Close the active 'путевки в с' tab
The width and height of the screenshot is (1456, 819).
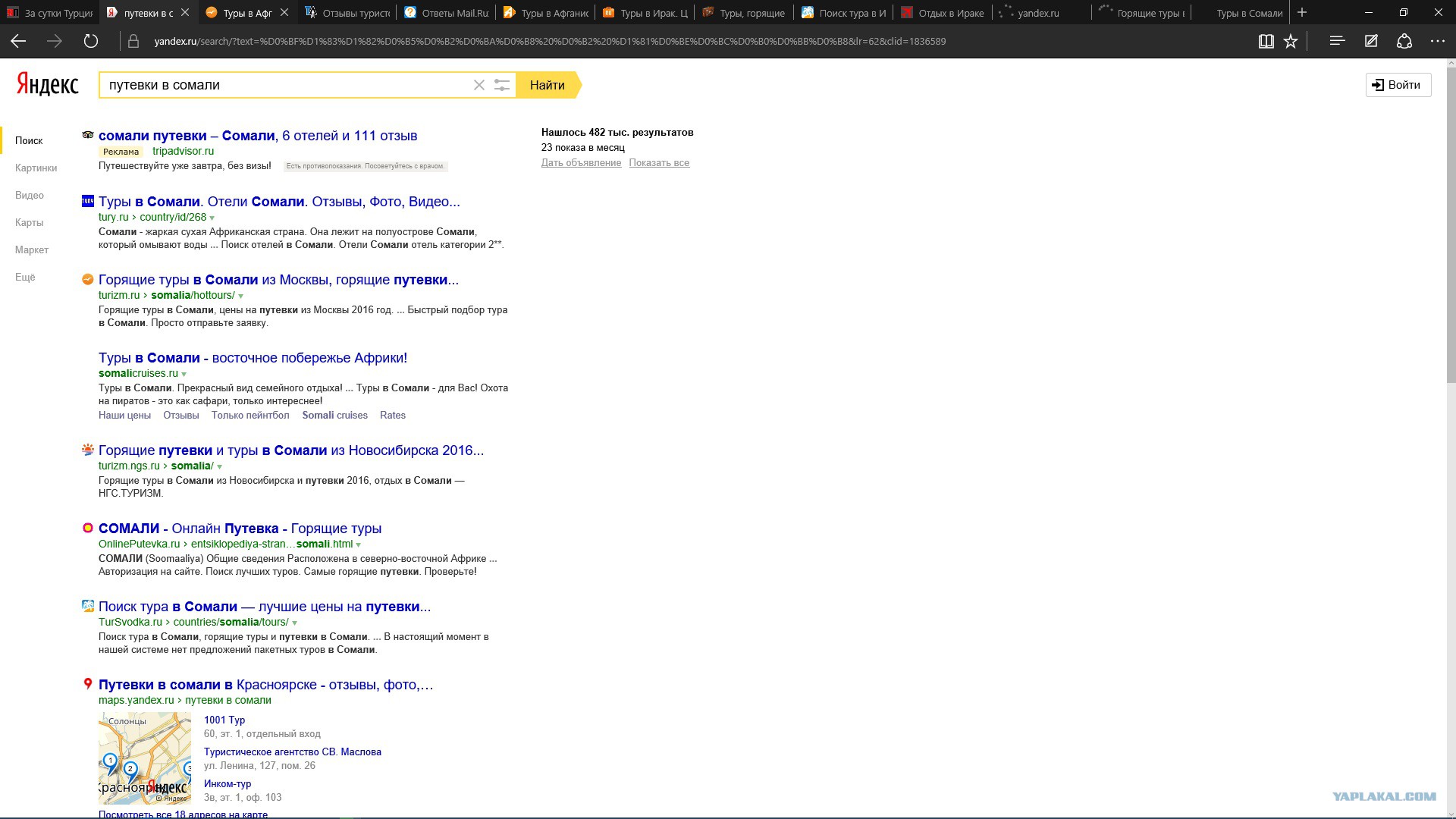click(x=185, y=13)
